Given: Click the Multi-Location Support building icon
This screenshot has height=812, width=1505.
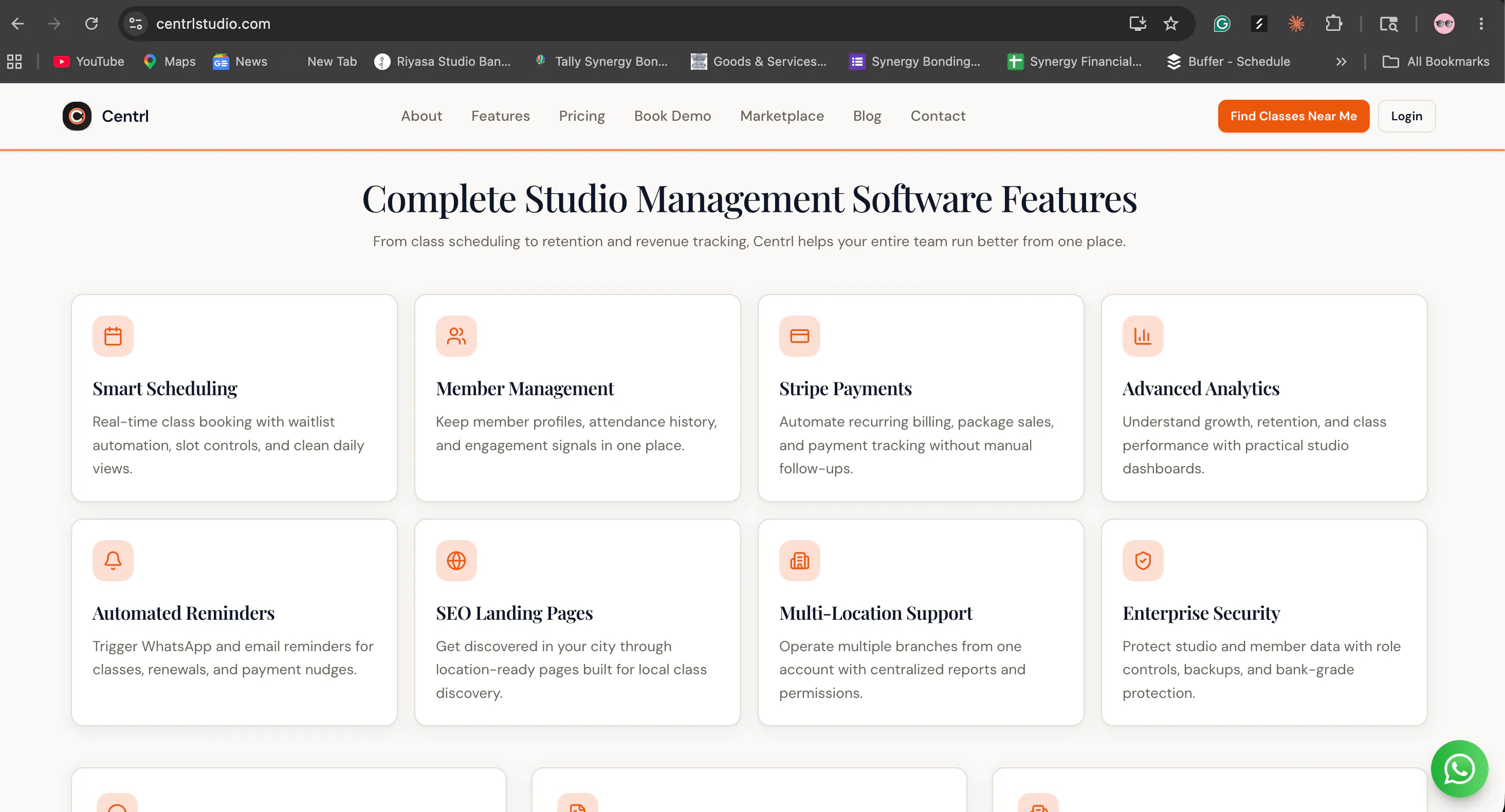Looking at the screenshot, I should [799, 560].
